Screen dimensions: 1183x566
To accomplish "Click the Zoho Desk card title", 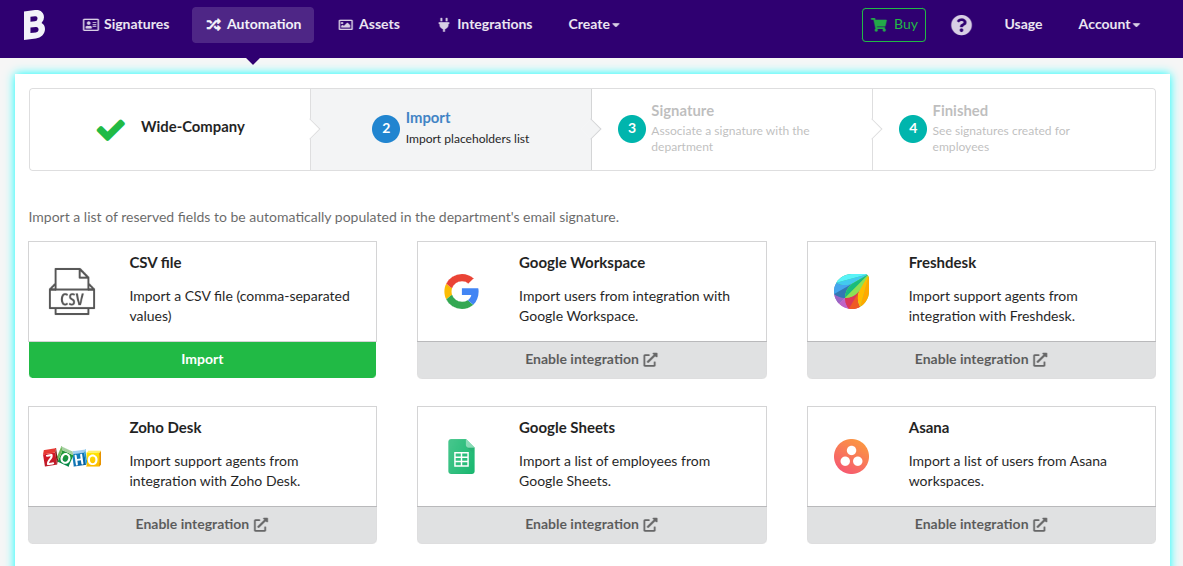I will tap(165, 428).
